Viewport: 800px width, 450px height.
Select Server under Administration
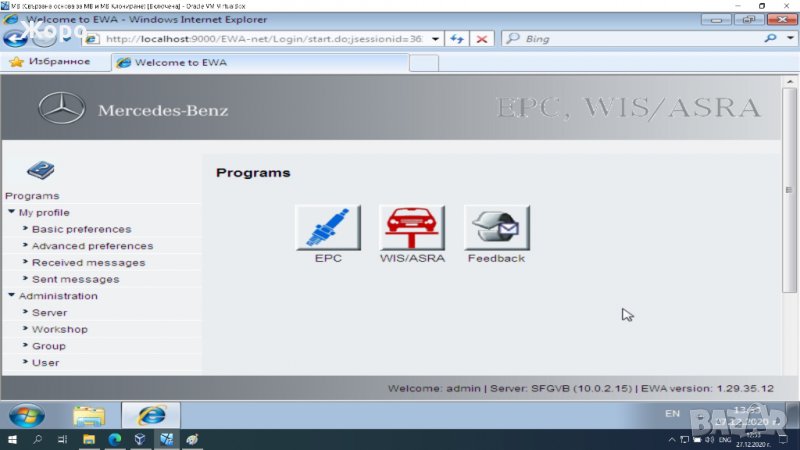pyautogui.click(x=49, y=313)
